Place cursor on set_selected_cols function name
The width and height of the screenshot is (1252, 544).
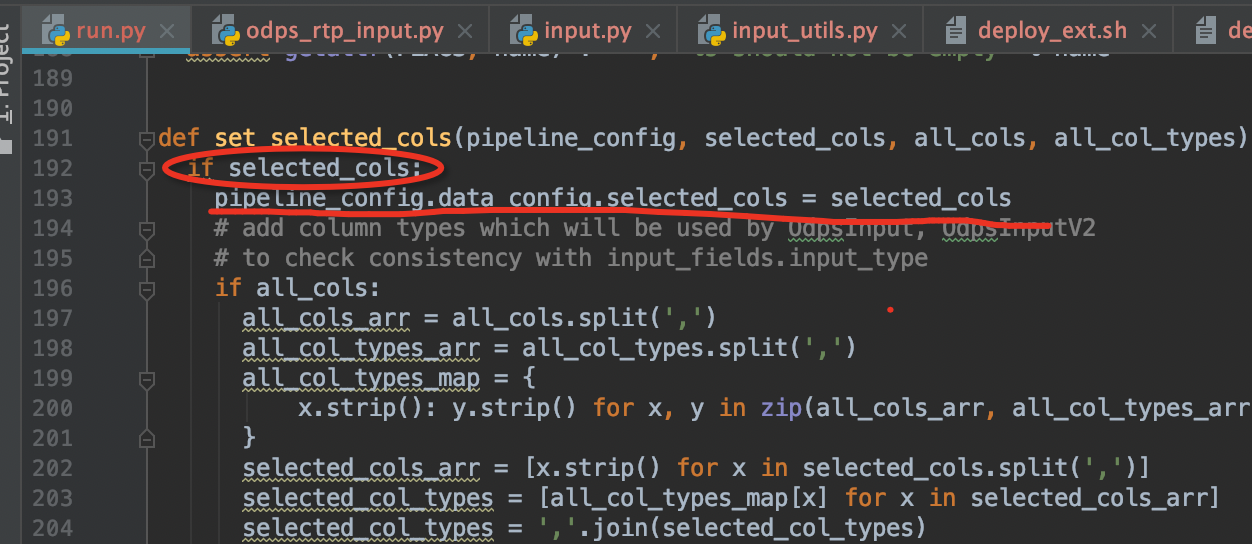click(x=333, y=138)
